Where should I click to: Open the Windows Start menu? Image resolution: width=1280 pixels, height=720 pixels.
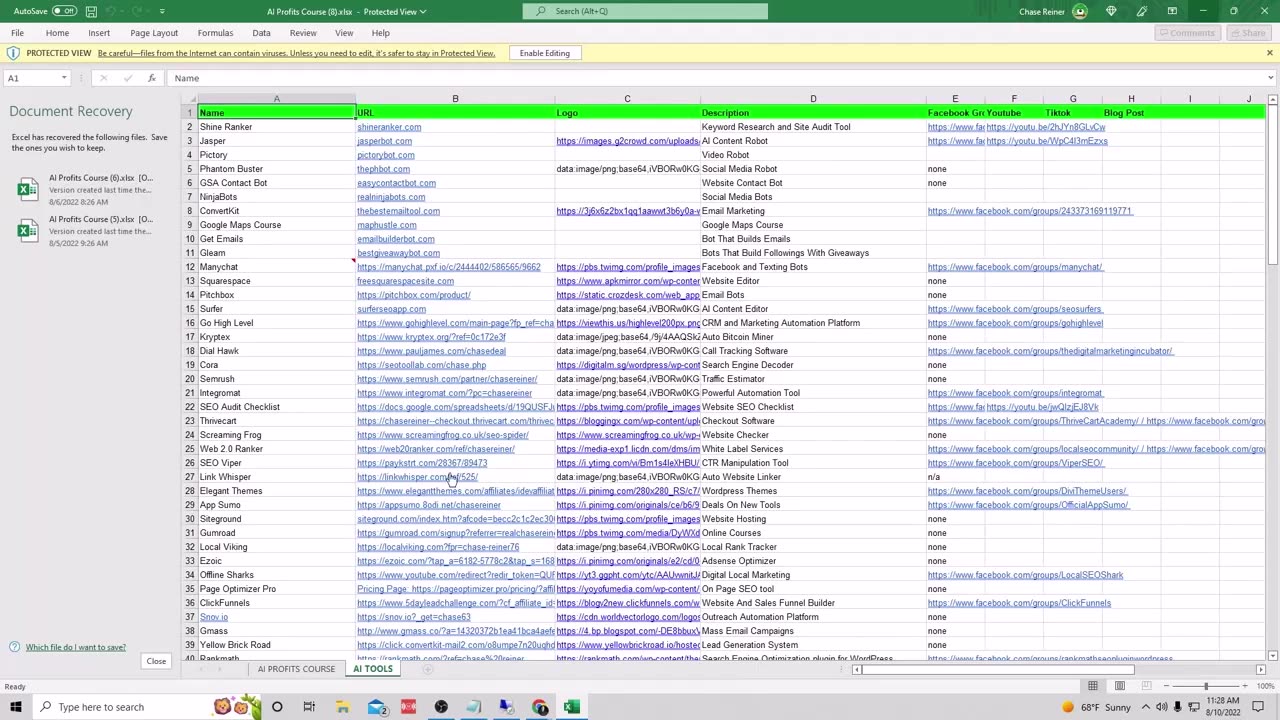[15, 707]
